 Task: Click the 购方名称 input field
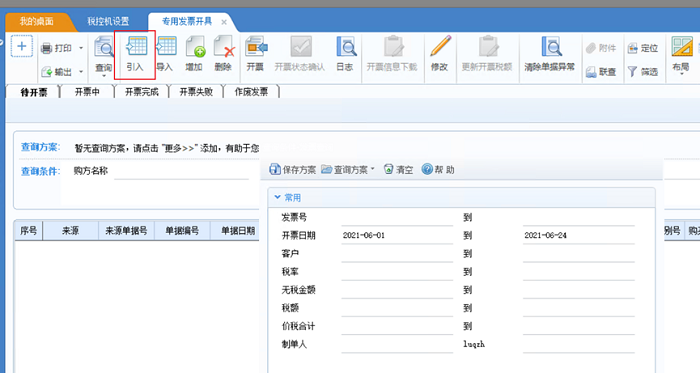(181, 171)
